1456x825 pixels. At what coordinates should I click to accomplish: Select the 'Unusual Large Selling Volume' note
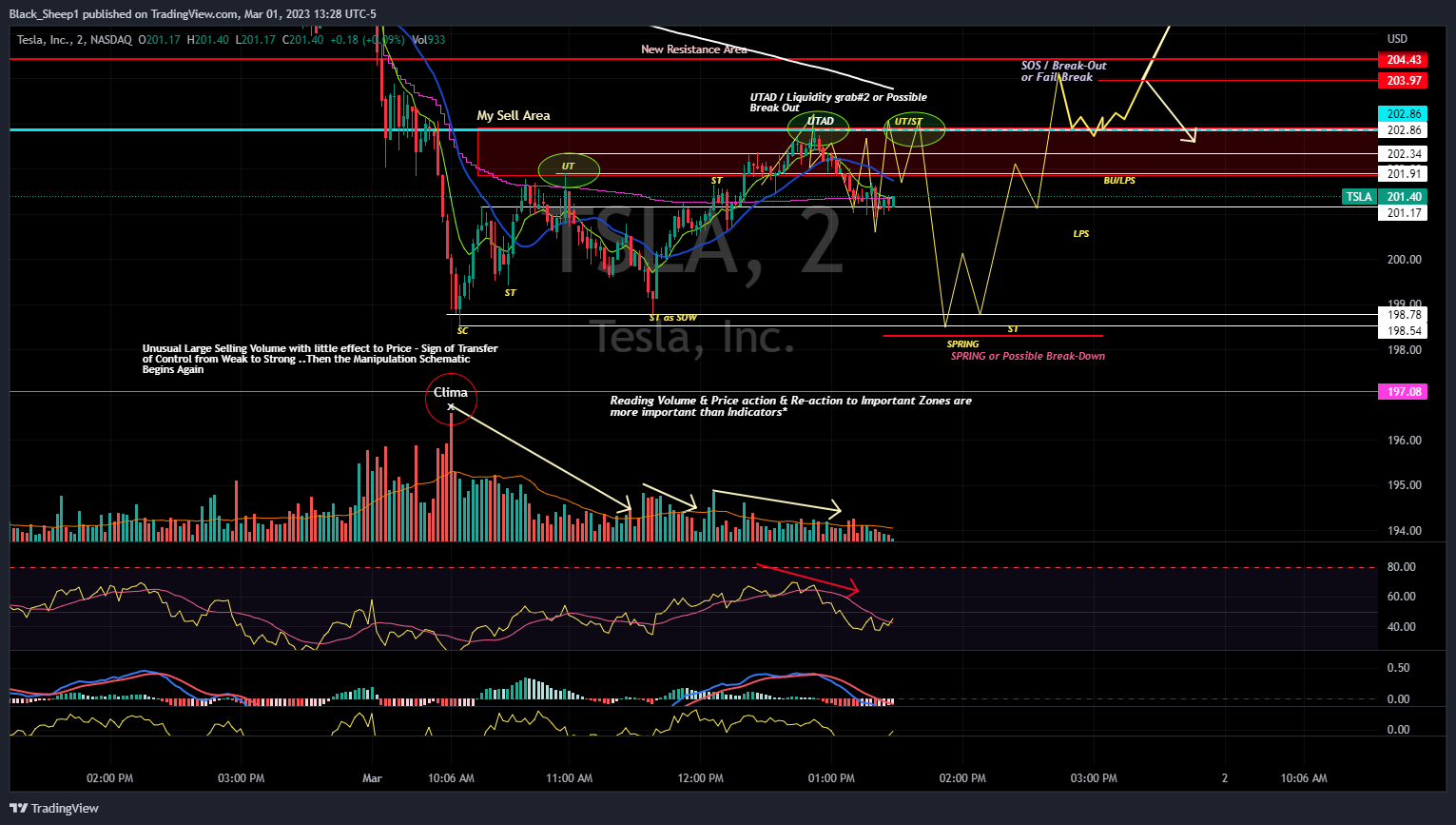[320, 360]
